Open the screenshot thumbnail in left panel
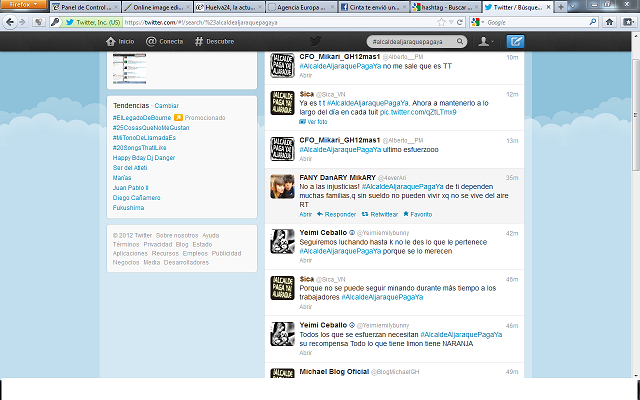Image resolution: width=640 pixels, height=400 pixels. [x=129, y=68]
